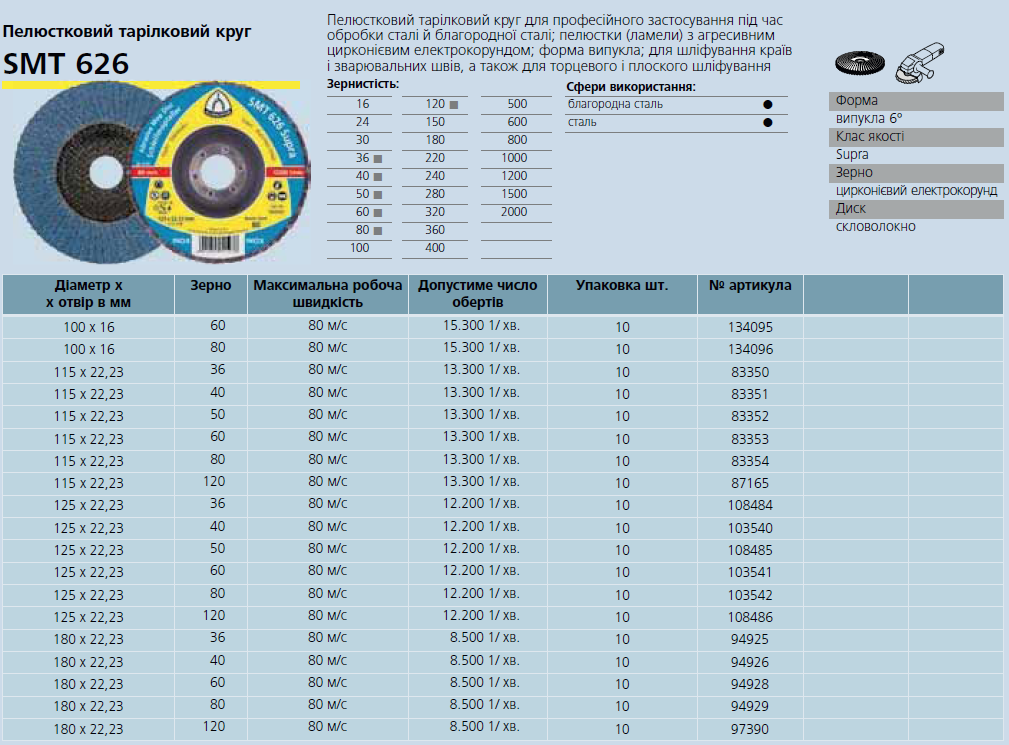Click grit value 1000 in the Зернистість list
This screenshot has height=745, width=1009.
pos(514,158)
